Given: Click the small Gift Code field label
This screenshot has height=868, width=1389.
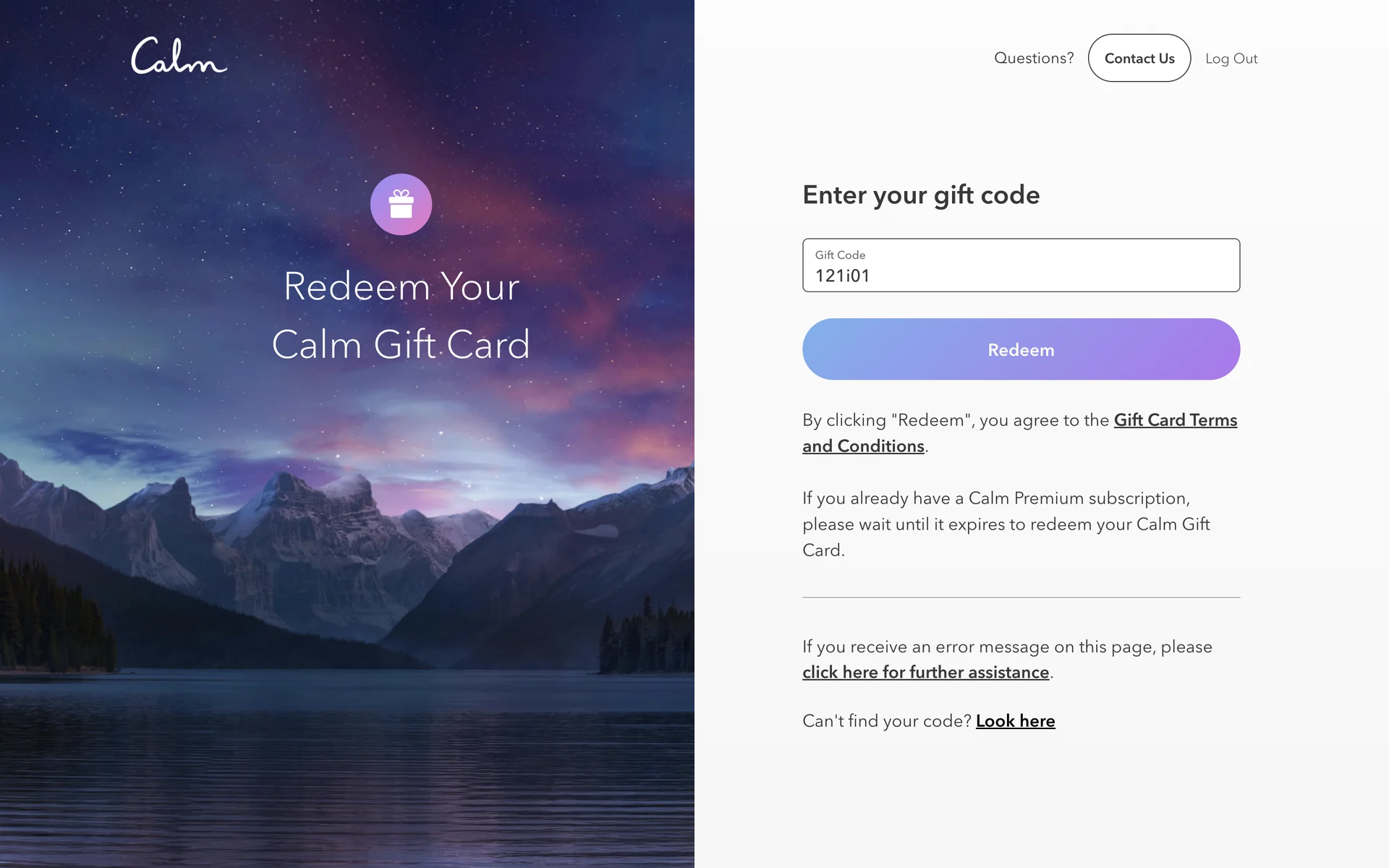Looking at the screenshot, I should pyautogui.click(x=840, y=255).
